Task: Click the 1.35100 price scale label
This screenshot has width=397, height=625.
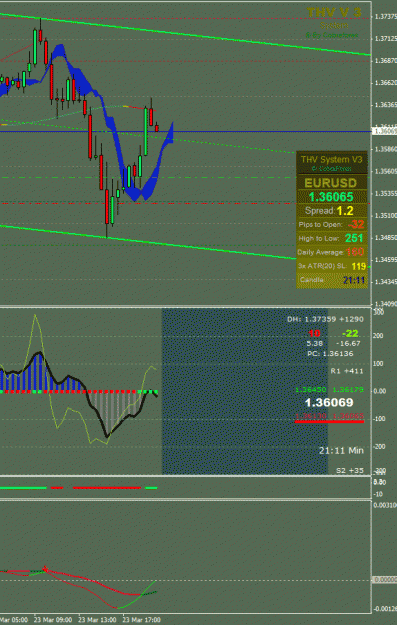Action: [386, 216]
